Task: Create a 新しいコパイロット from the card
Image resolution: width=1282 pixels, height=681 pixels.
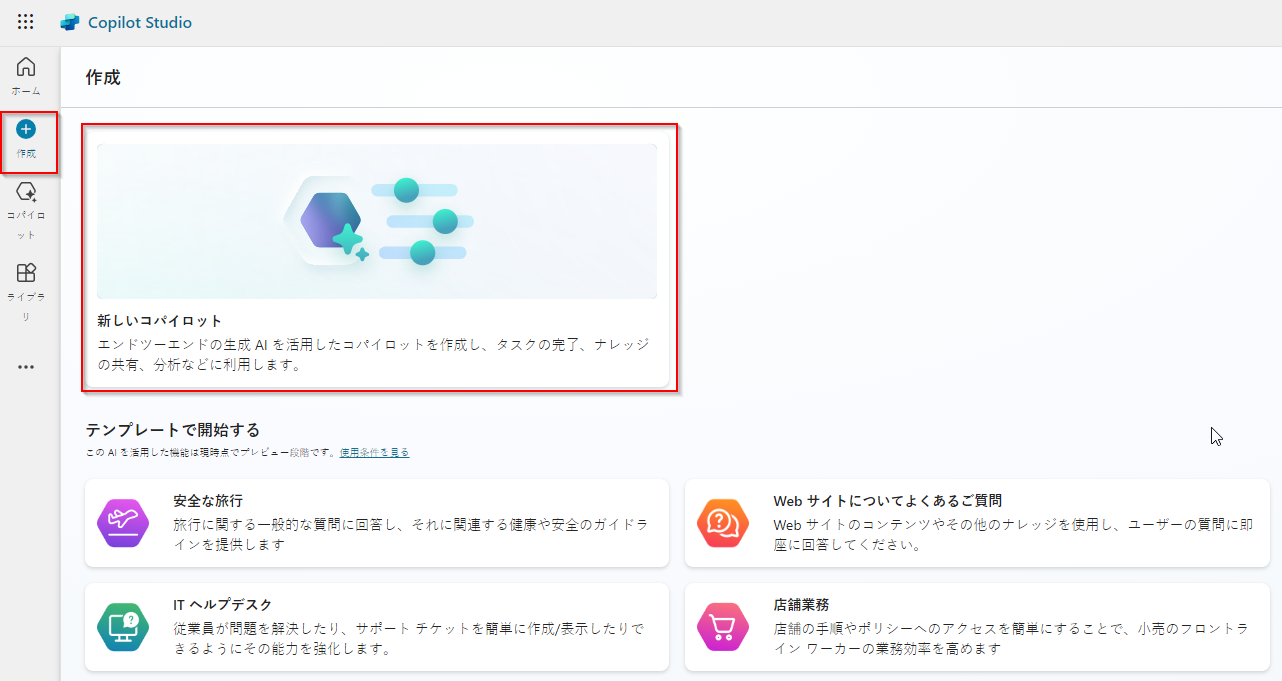Action: pyautogui.click(x=378, y=260)
